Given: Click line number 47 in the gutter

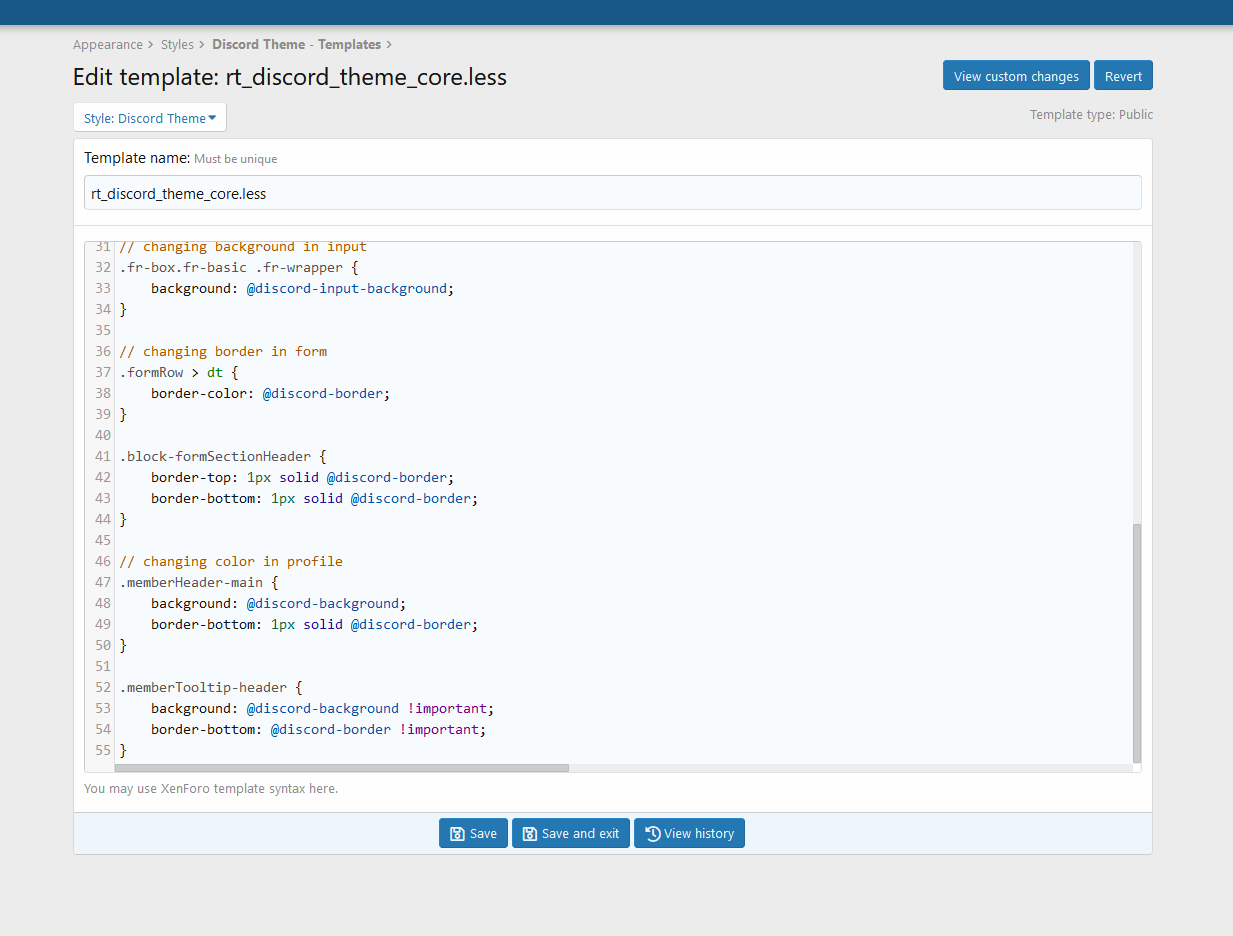Looking at the screenshot, I should [x=103, y=582].
